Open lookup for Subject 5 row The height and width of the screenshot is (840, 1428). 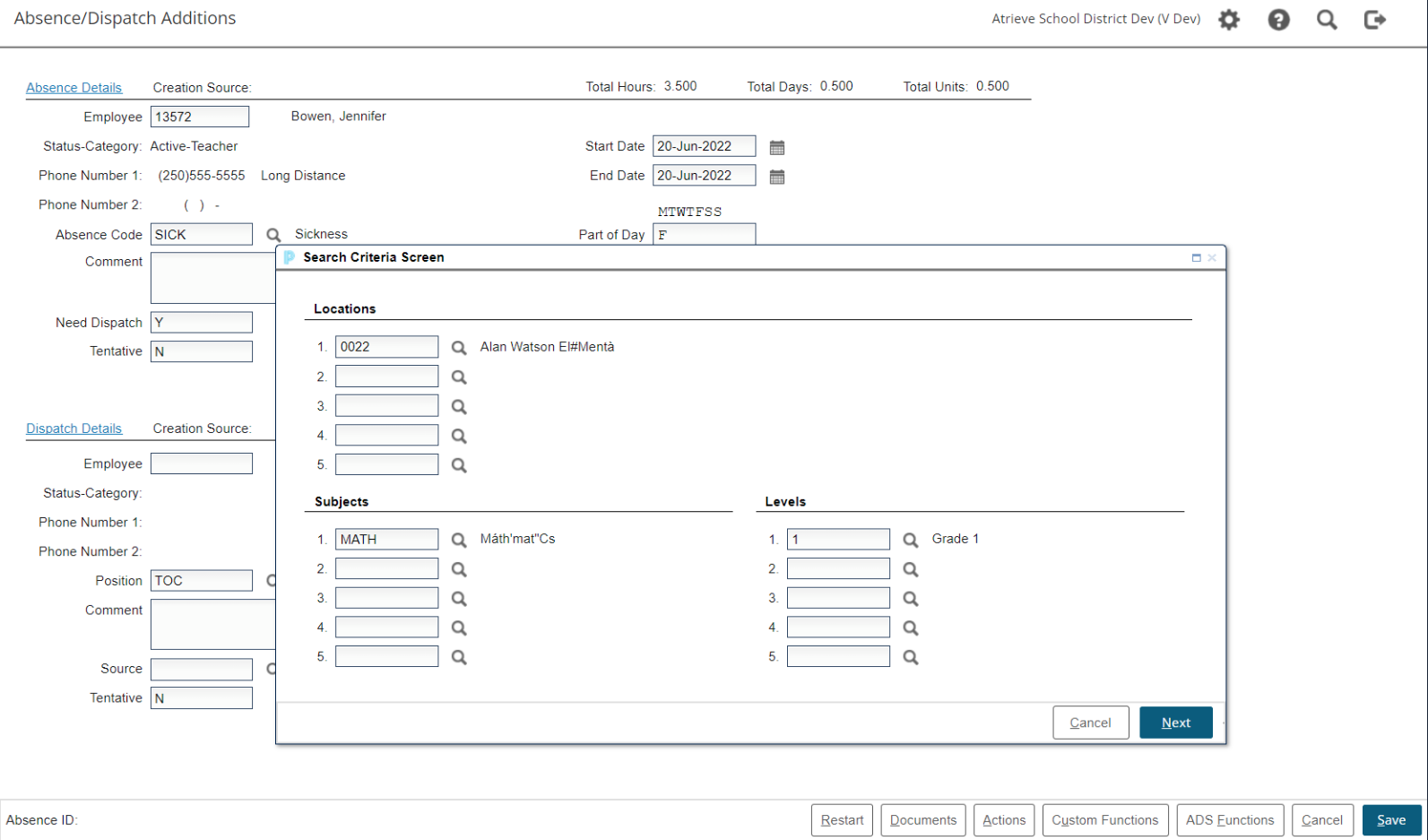click(459, 657)
